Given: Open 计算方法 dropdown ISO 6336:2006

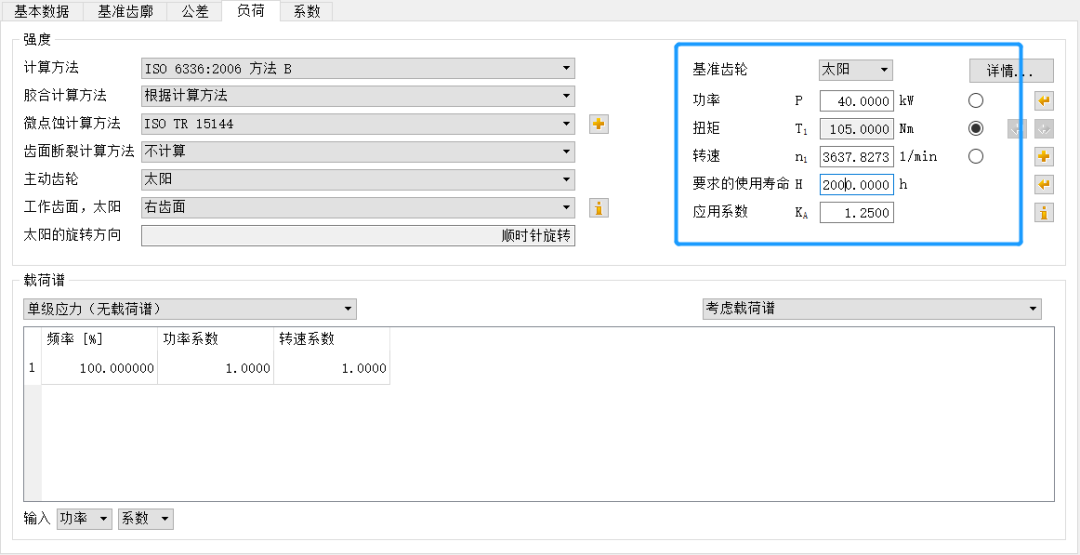Looking at the screenshot, I should point(357,68).
